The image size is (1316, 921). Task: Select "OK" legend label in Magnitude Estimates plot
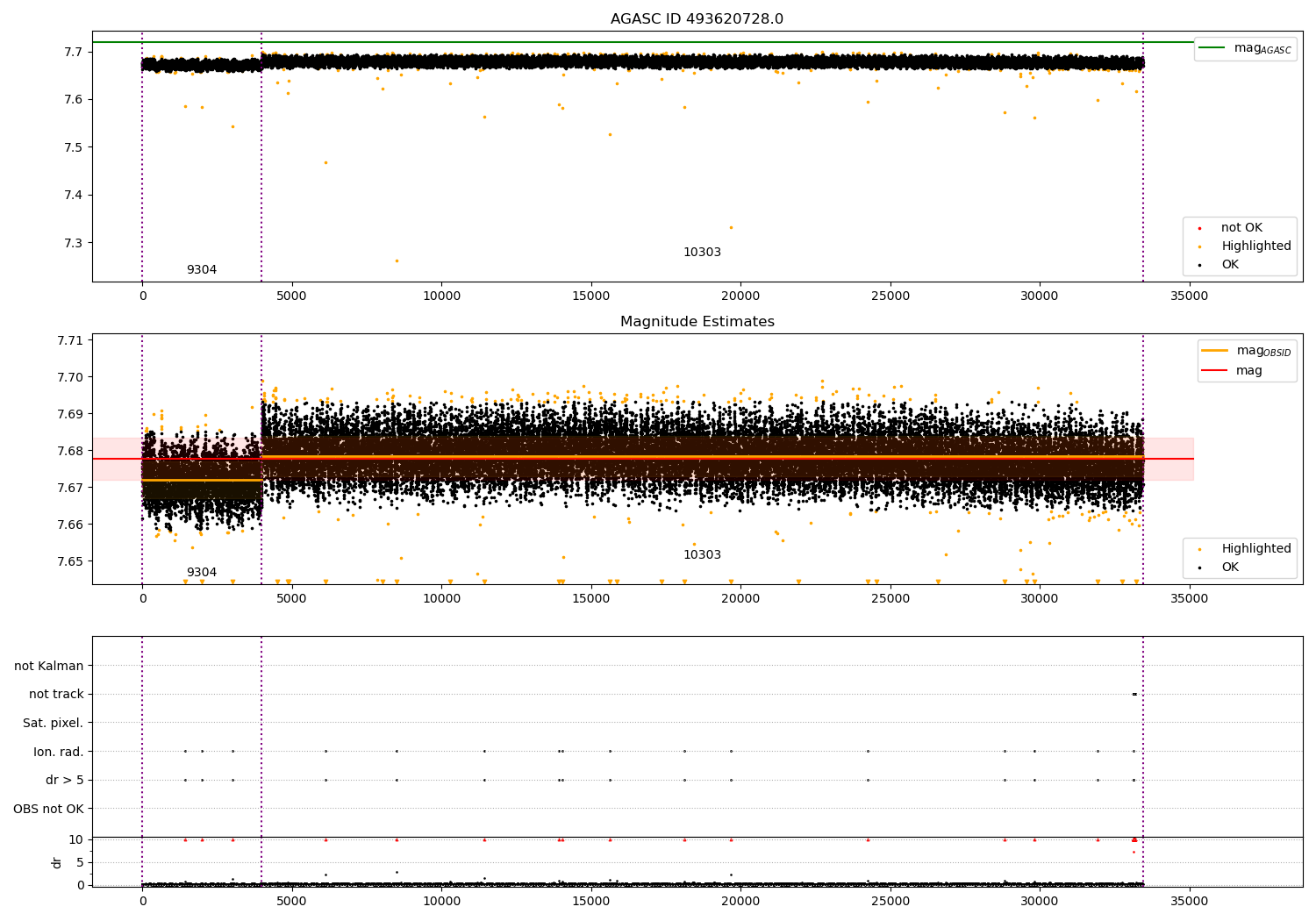(1230, 568)
